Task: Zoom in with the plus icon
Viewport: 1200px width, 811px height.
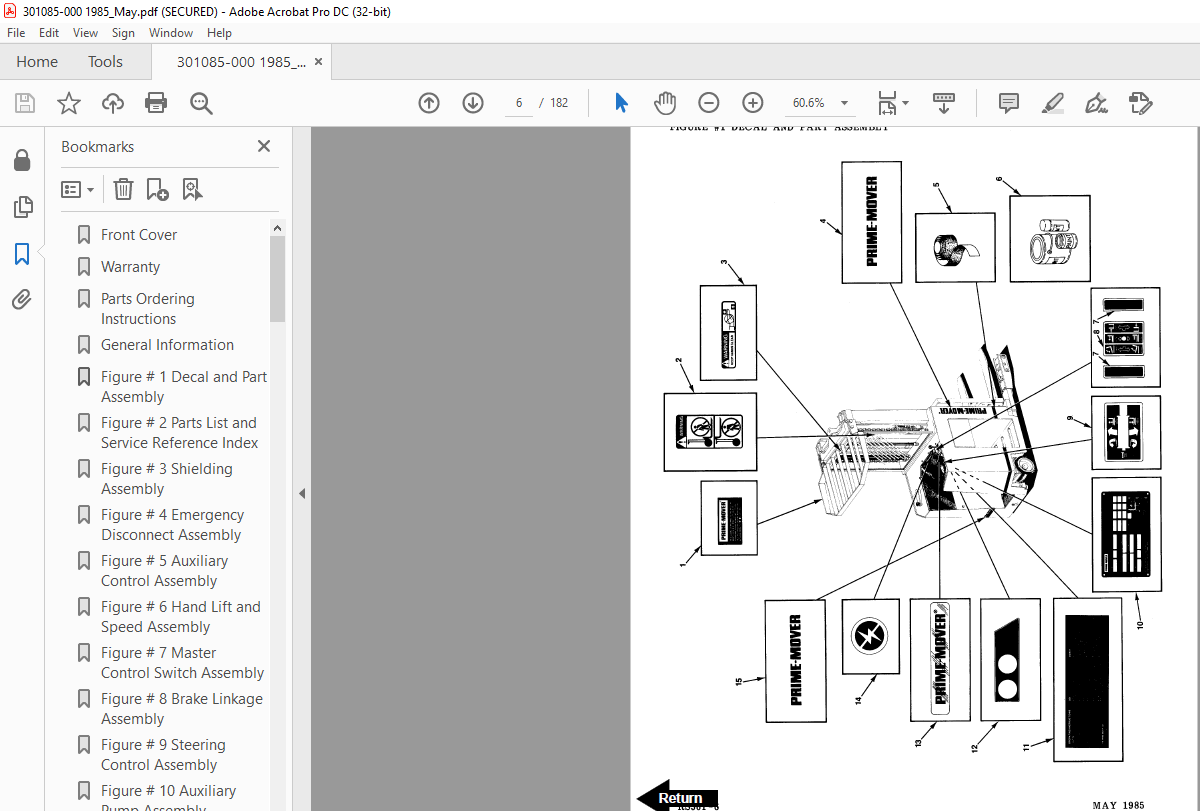Action: click(753, 103)
